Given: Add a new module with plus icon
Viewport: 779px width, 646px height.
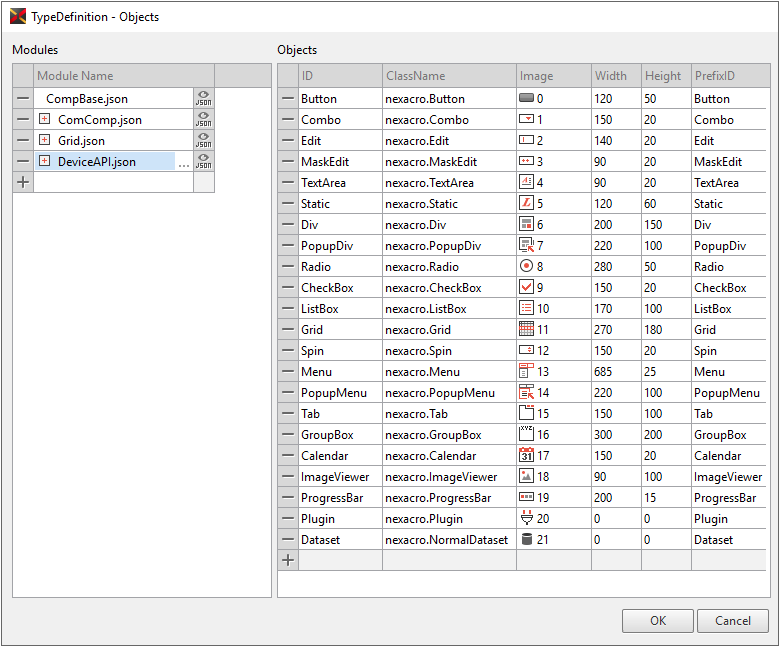Looking at the screenshot, I should coord(23,182).
